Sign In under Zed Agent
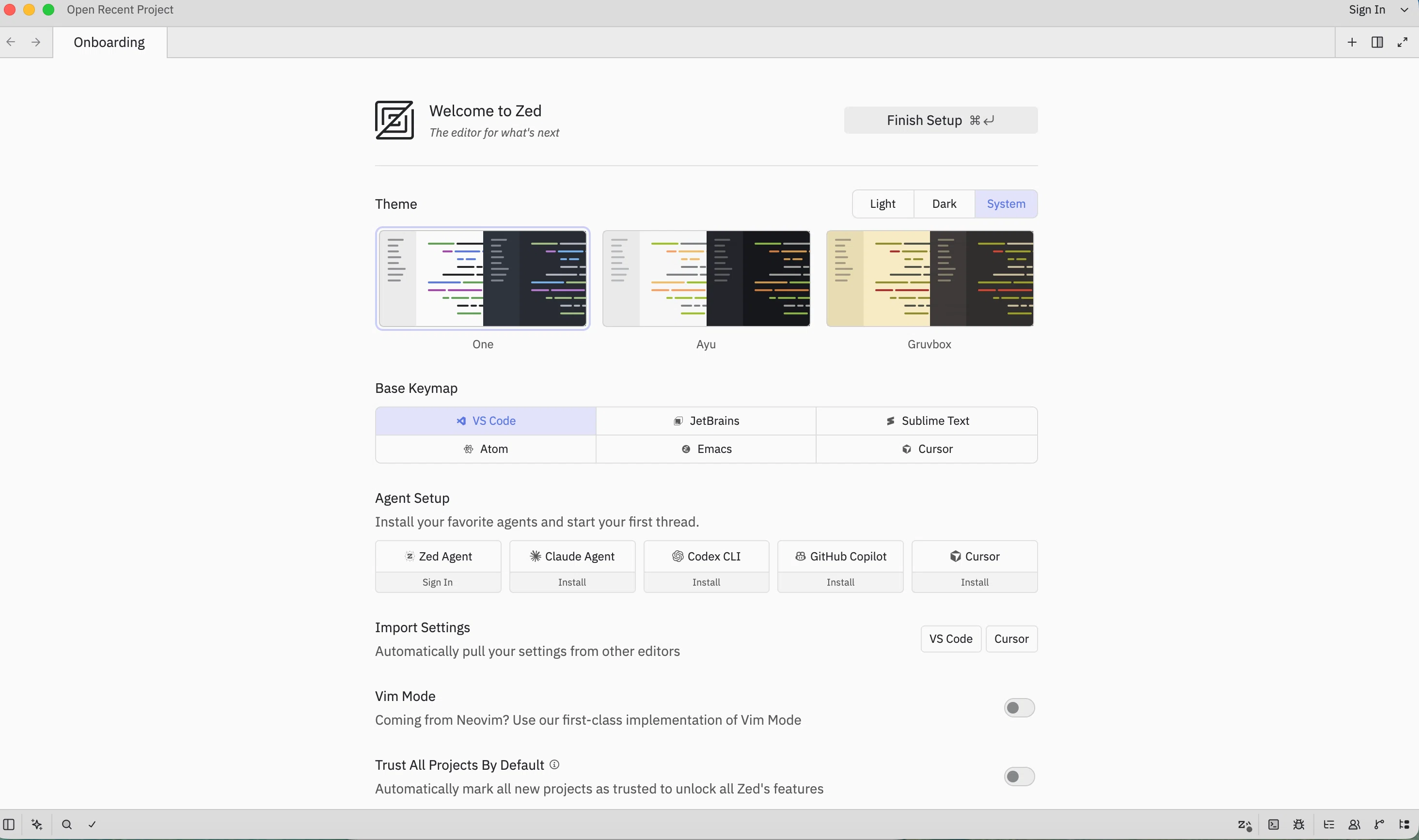This screenshot has width=1419, height=840. (x=438, y=582)
